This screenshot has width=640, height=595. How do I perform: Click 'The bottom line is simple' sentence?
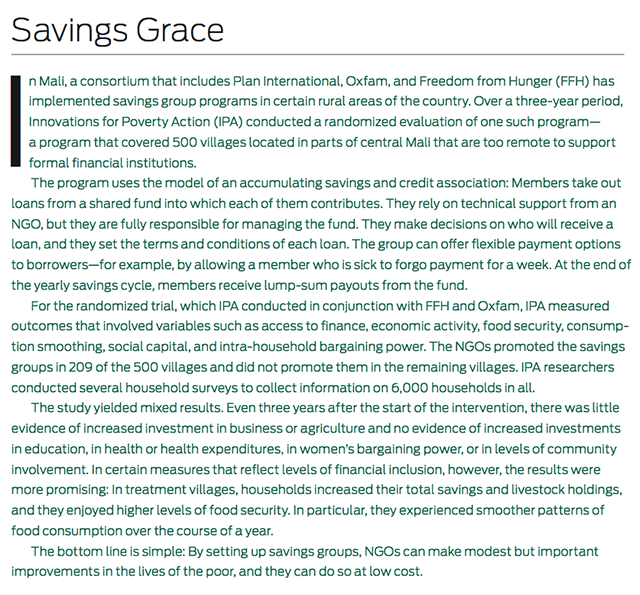[107, 551]
